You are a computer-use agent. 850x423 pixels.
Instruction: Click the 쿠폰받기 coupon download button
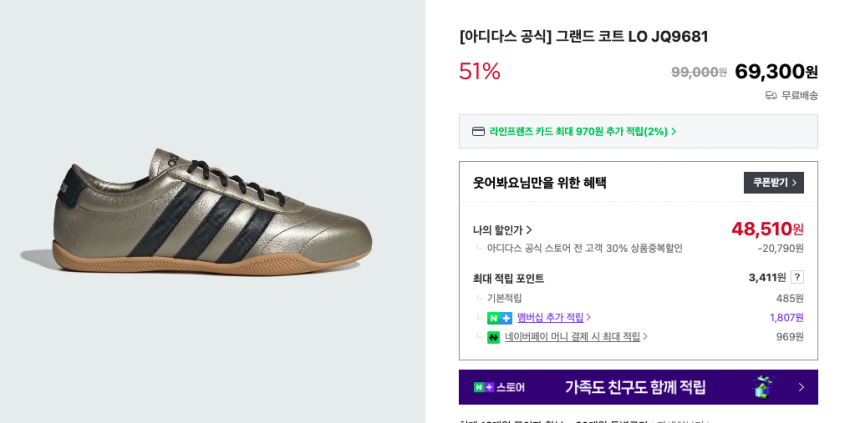(x=773, y=183)
